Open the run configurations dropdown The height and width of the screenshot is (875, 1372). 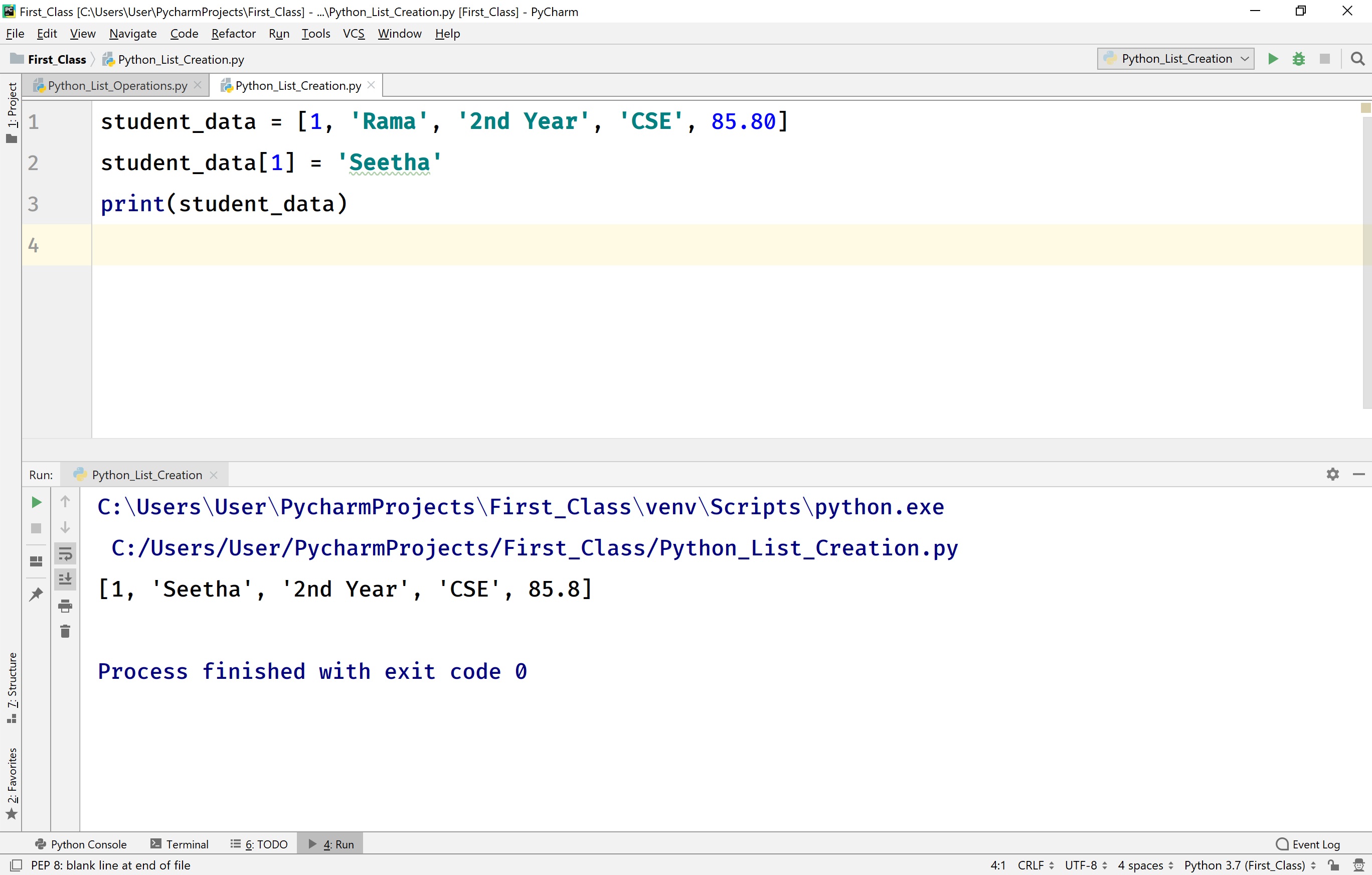tap(1175, 58)
